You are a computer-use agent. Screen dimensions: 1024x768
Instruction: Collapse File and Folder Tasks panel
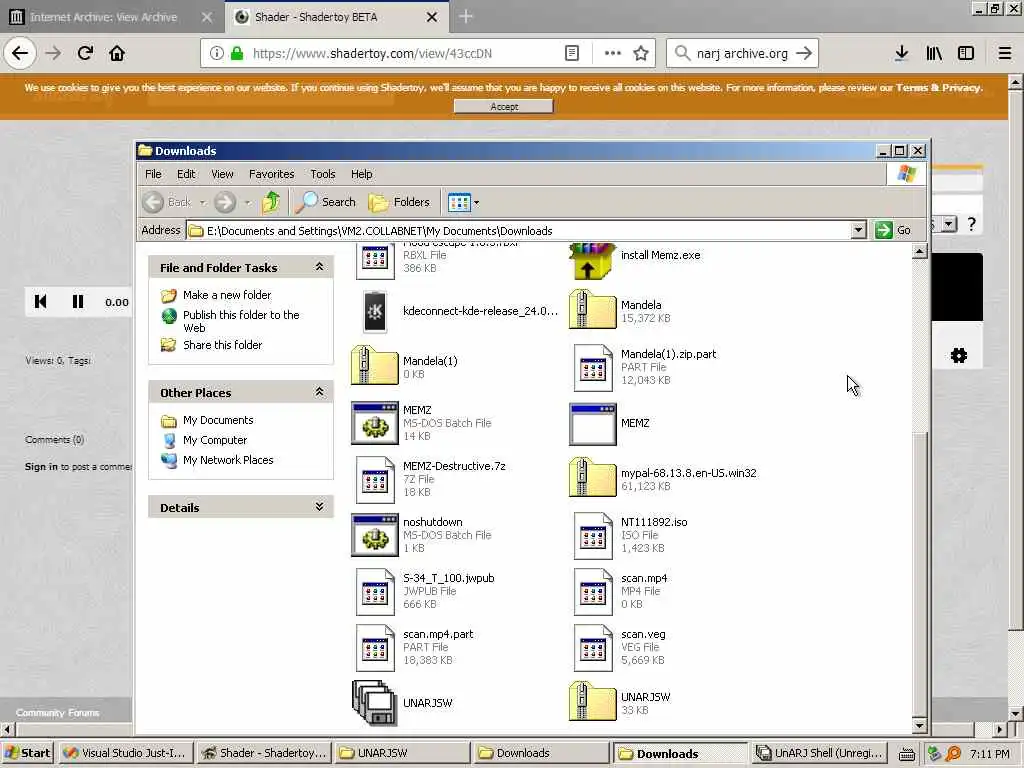point(319,266)
